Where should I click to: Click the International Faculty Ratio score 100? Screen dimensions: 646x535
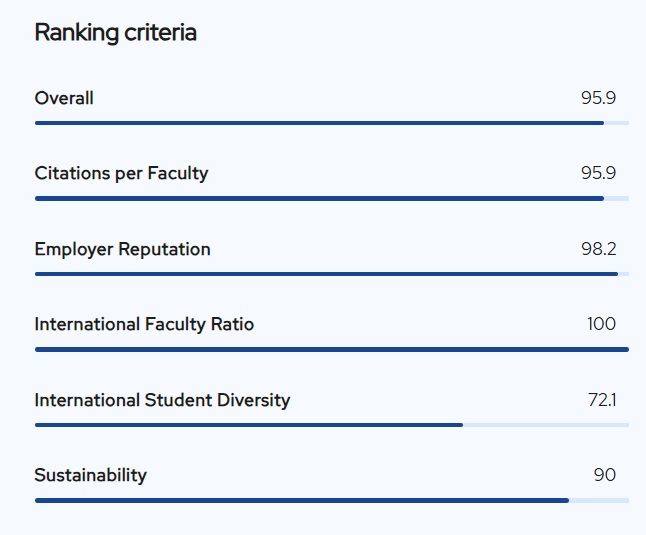602,324
